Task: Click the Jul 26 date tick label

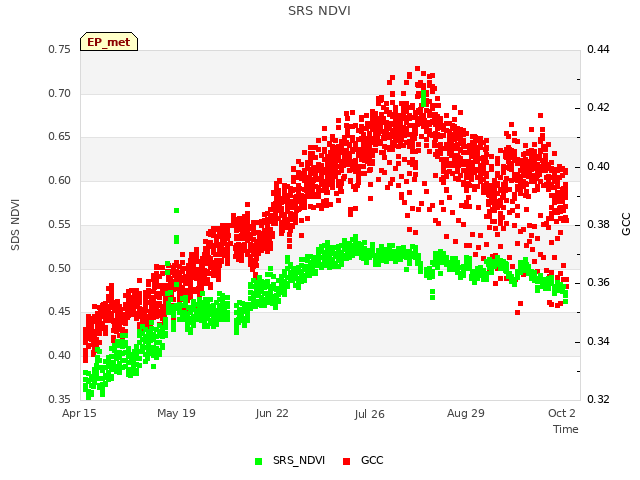Action: tap(369, 414)
